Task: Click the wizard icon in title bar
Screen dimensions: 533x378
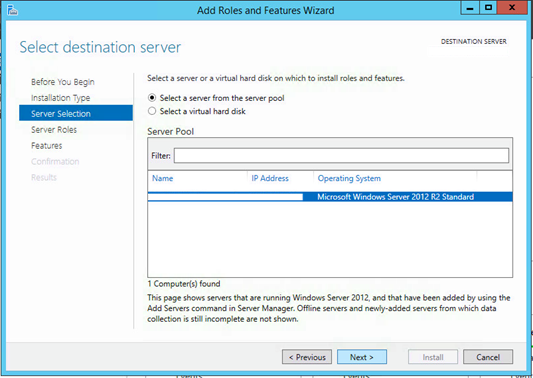Action: coord(12,10)
